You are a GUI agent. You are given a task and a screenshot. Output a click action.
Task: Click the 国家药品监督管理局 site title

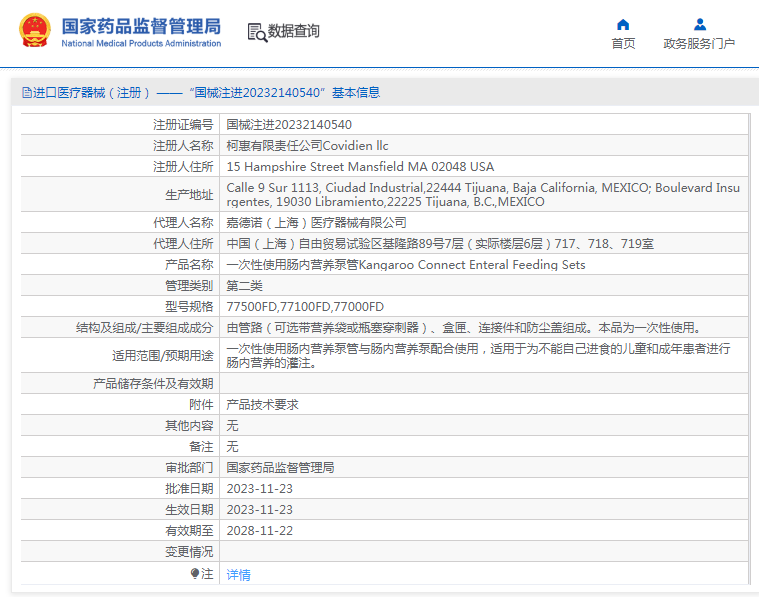click(141, 26)
